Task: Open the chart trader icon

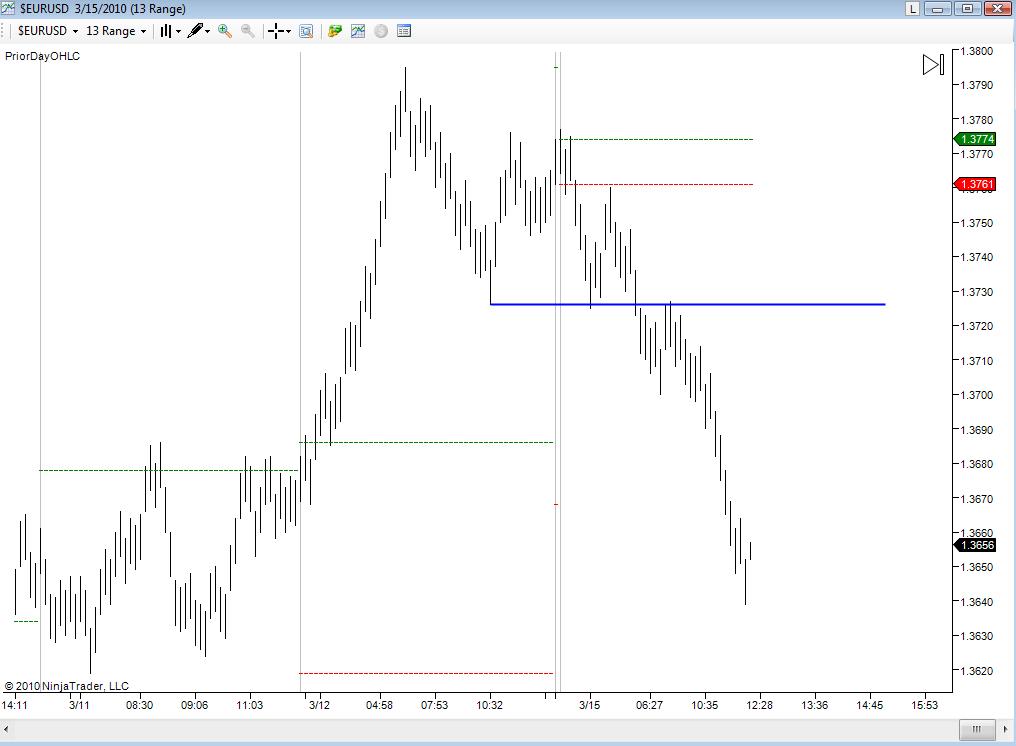Action: pos(335,31)
